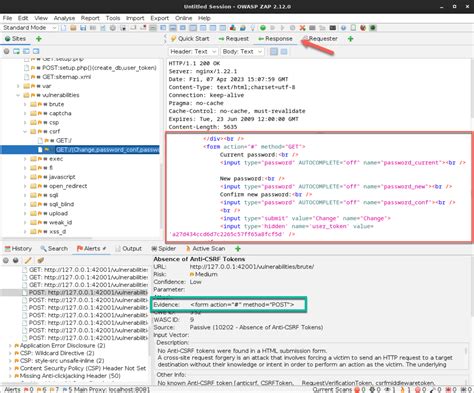Screen dimensions: 474x393
Task: Click the dark green circle at toolbar end
Action: [373, 28]
